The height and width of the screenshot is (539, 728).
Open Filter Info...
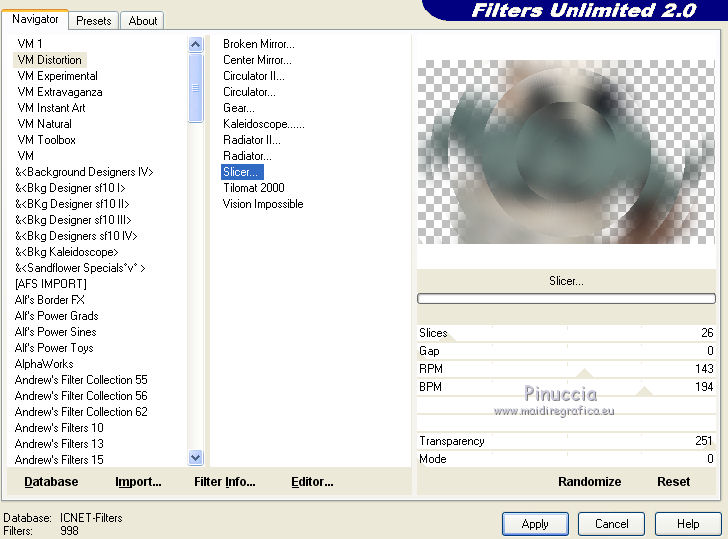pyautogui.click(x=225, y=481)
